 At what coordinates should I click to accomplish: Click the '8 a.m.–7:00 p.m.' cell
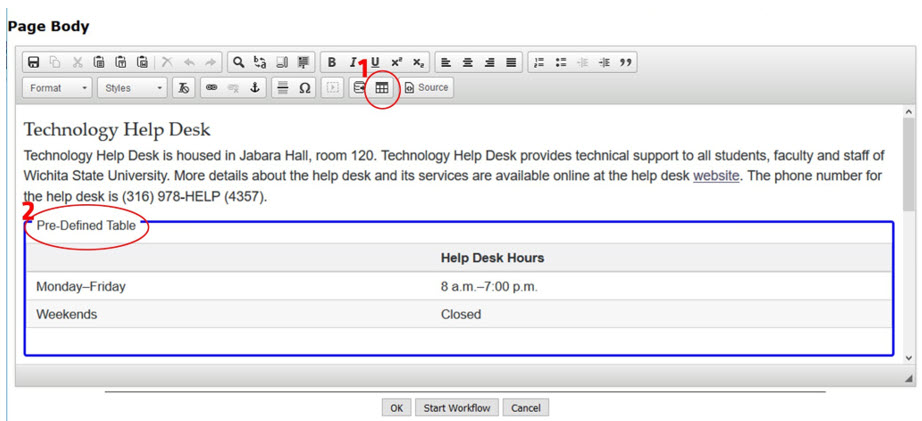pos(489,287)
